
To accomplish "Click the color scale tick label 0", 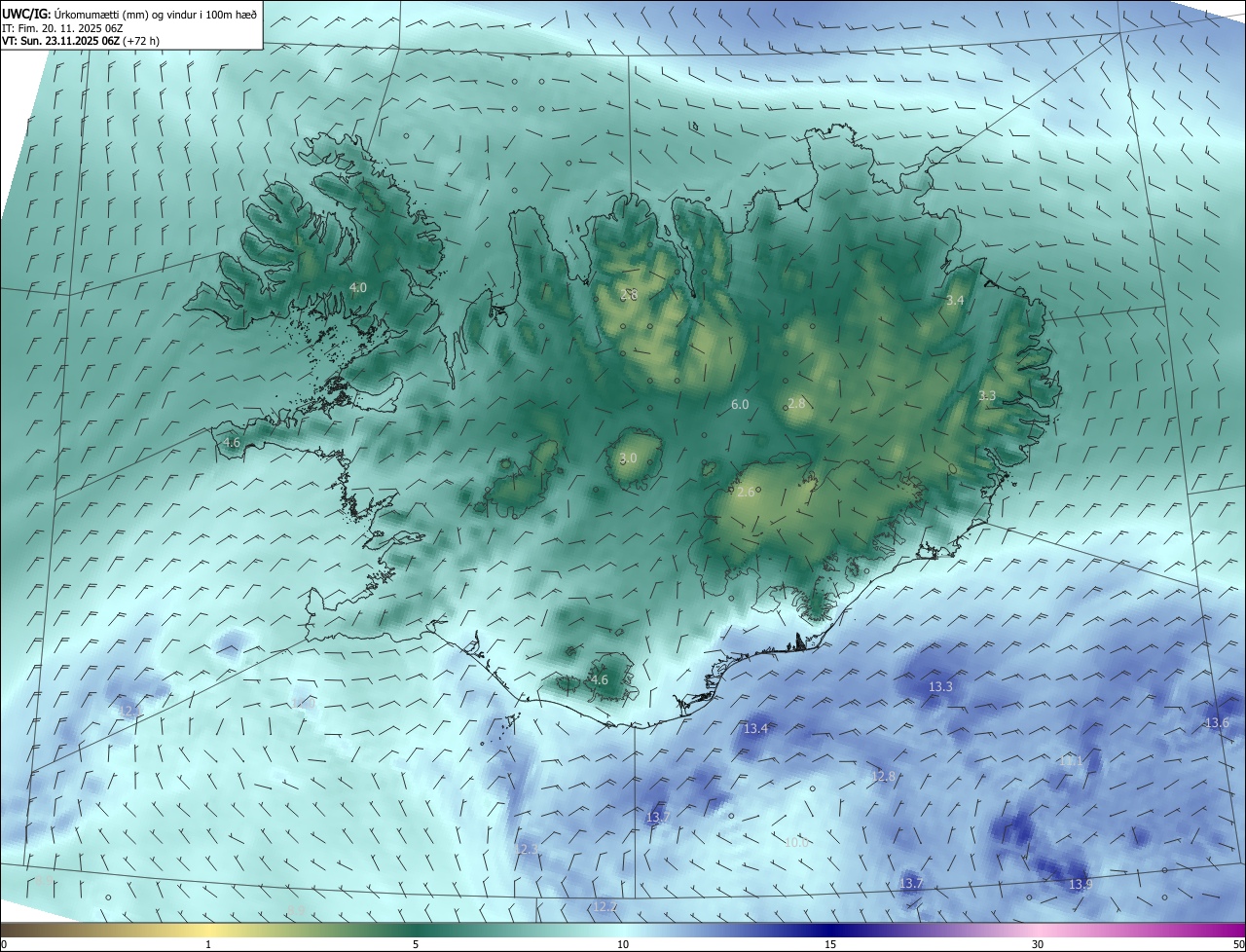I will click(4, 944).
